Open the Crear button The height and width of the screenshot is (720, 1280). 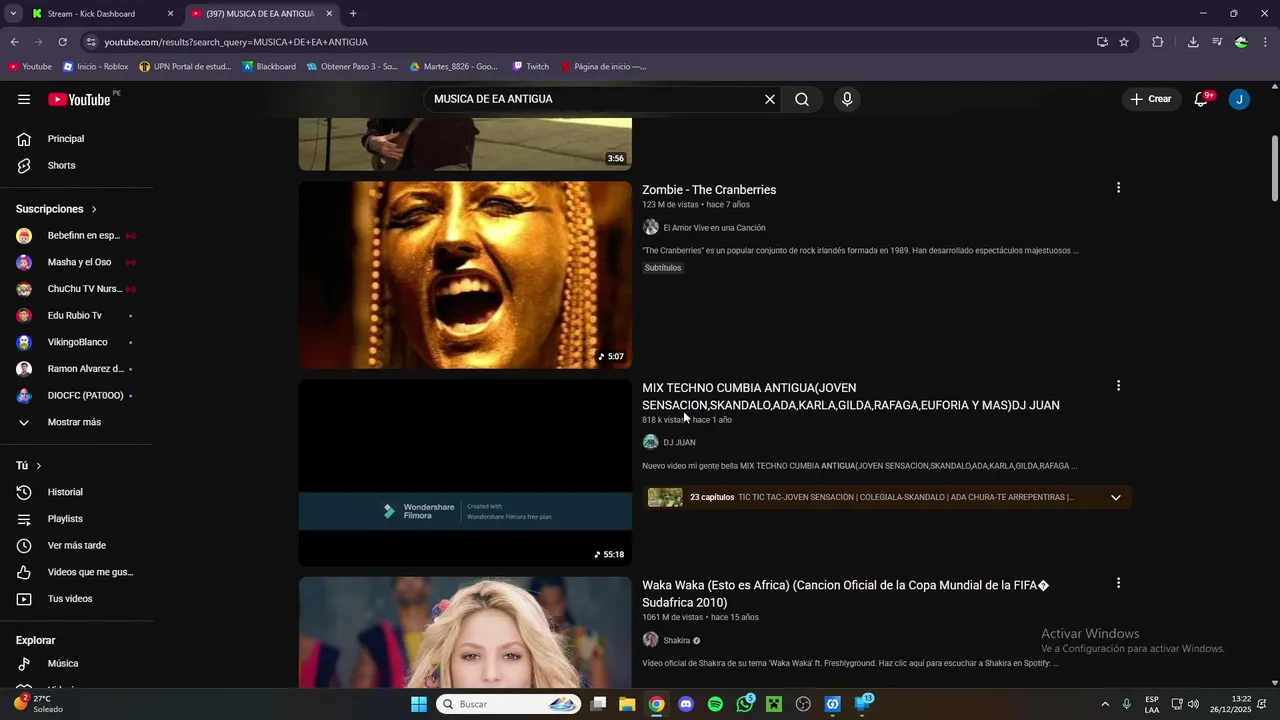click(1151, 99)
